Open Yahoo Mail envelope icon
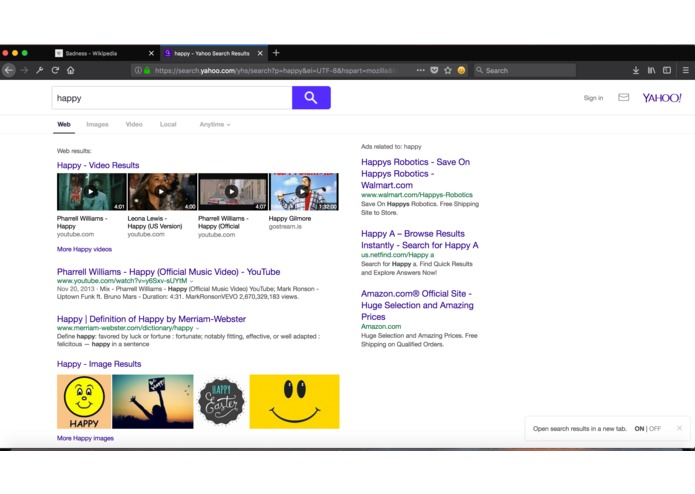 click(x=623, y=97)
